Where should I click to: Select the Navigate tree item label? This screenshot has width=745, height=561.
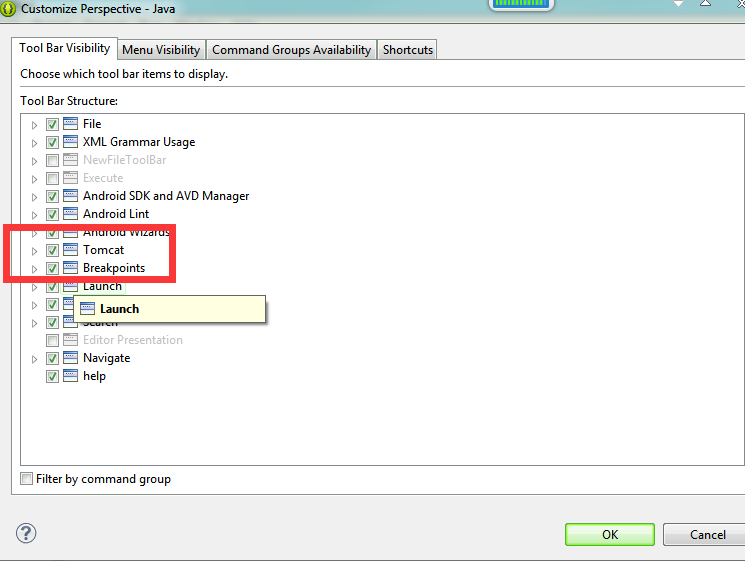(106, 358)
